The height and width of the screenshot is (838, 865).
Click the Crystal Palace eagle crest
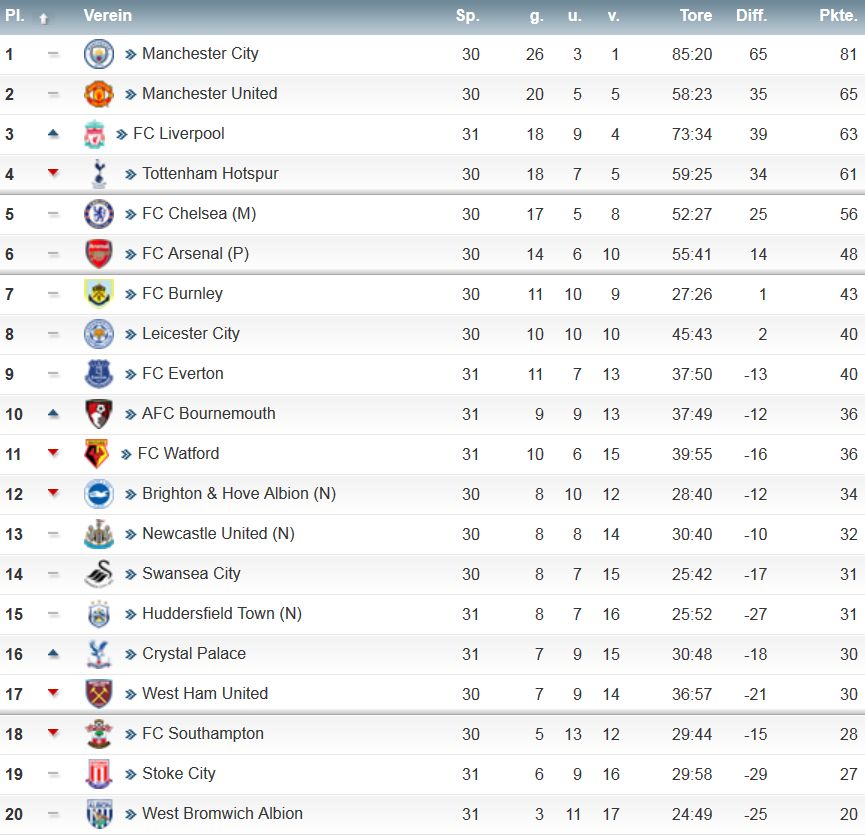(99, 654)
